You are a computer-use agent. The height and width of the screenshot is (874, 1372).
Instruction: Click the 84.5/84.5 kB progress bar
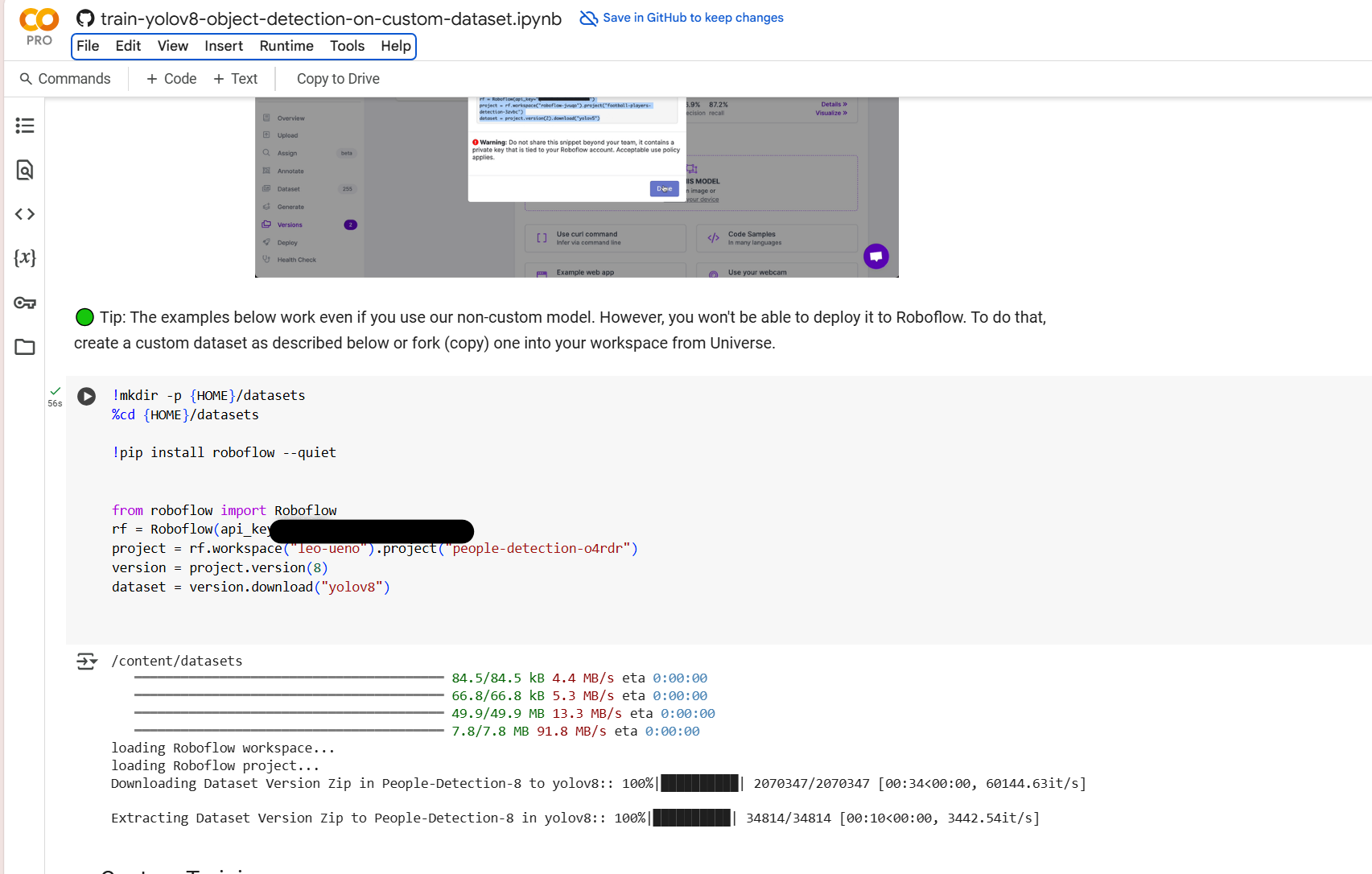pos(289,678)
